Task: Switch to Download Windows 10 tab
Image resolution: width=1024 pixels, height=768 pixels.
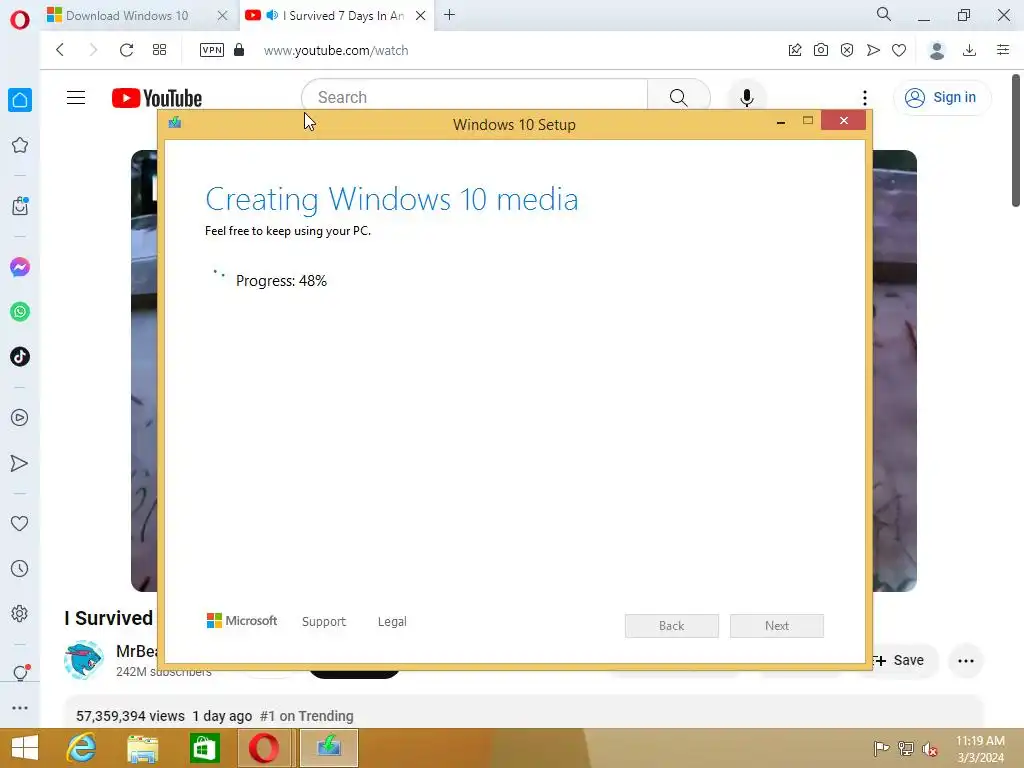Action: coord(127,16)
